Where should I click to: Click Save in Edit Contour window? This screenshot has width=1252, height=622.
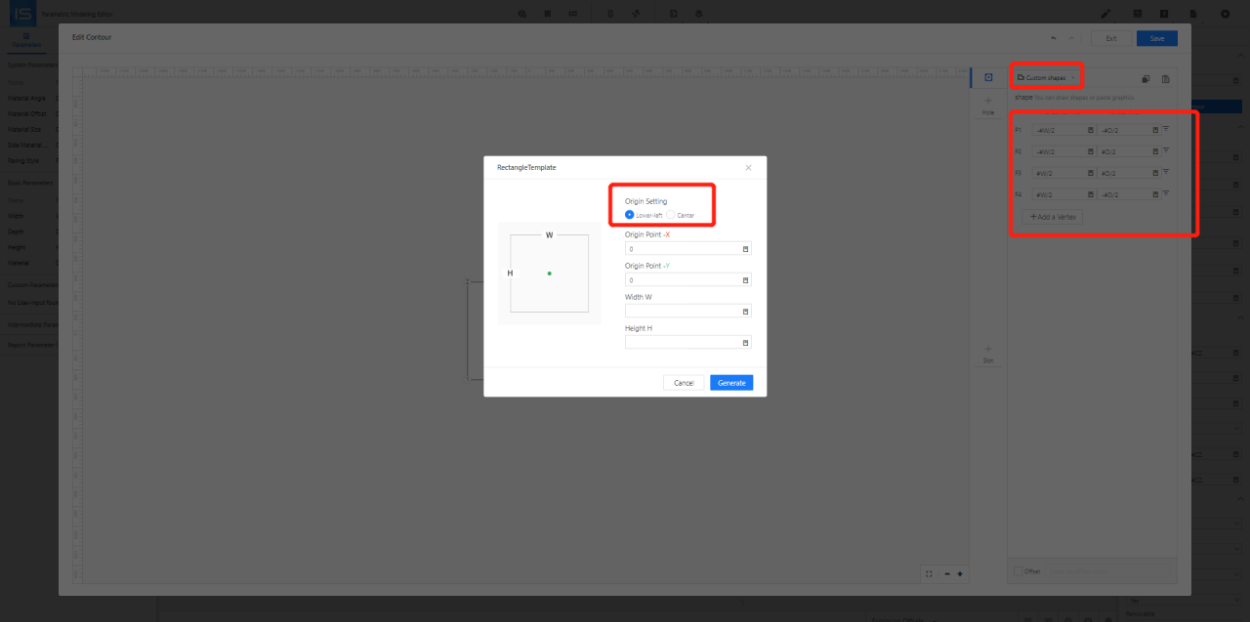1157,38
